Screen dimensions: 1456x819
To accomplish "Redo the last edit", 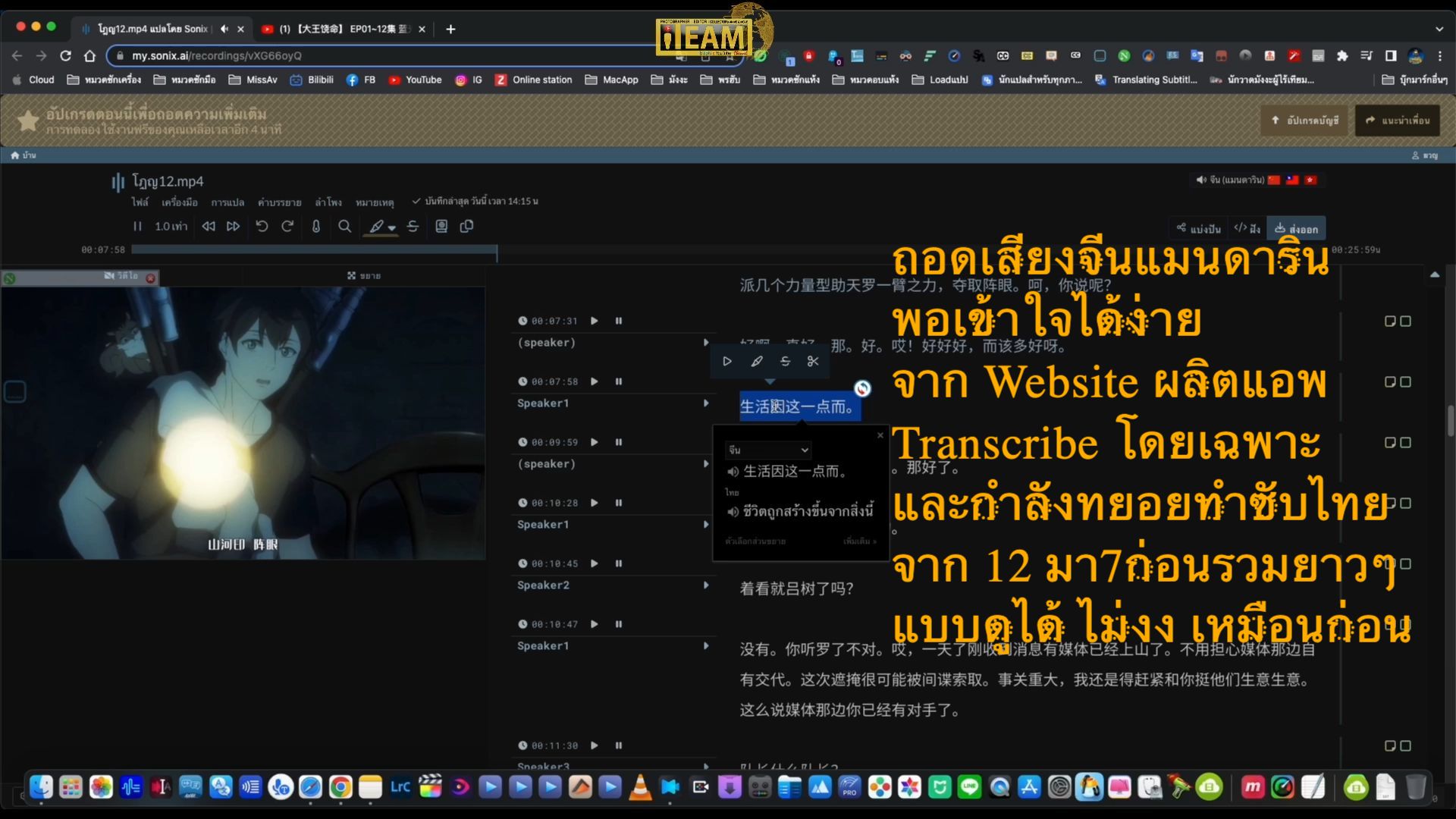I will (287, 226).
